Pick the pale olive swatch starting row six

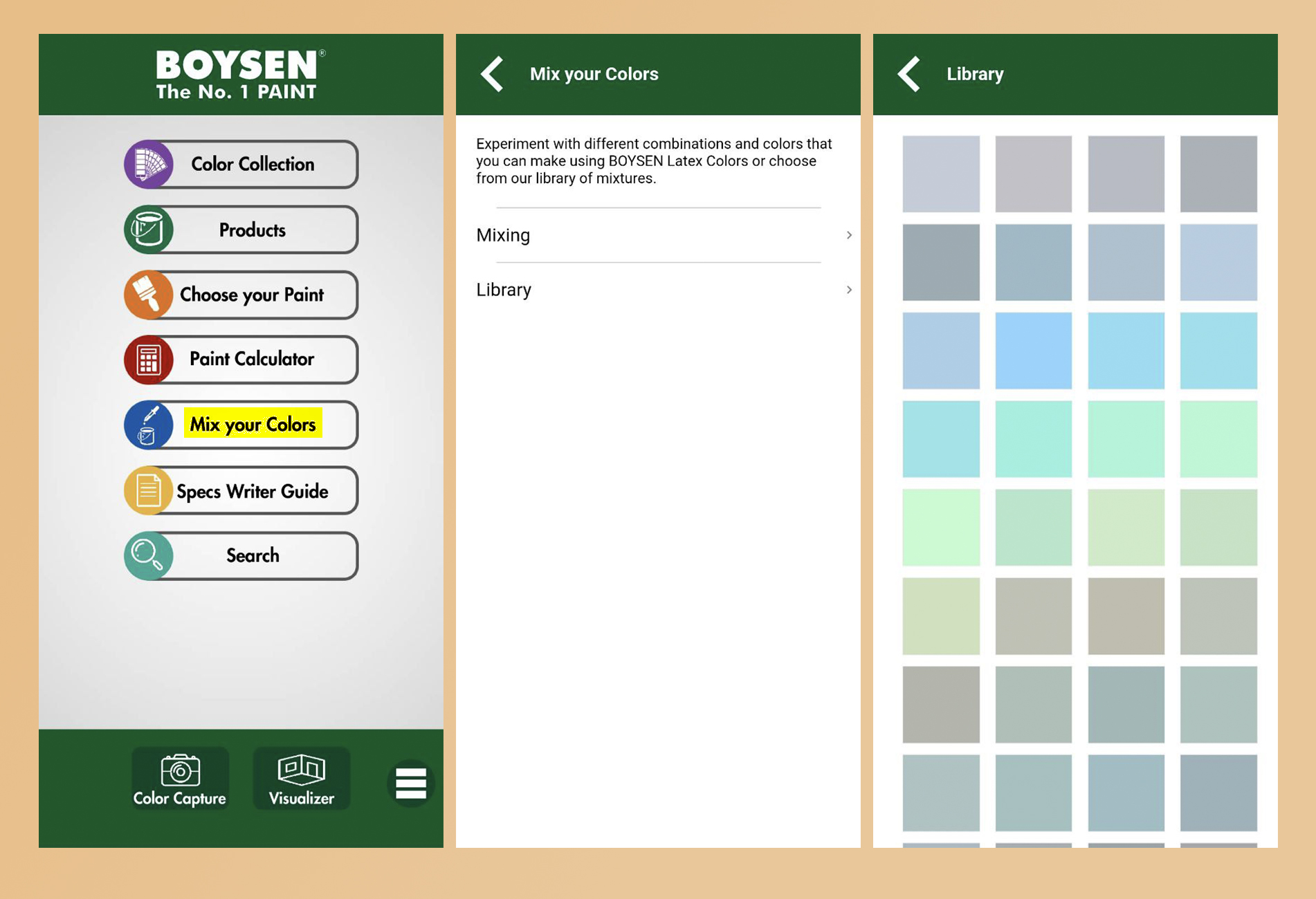[941, 616]
